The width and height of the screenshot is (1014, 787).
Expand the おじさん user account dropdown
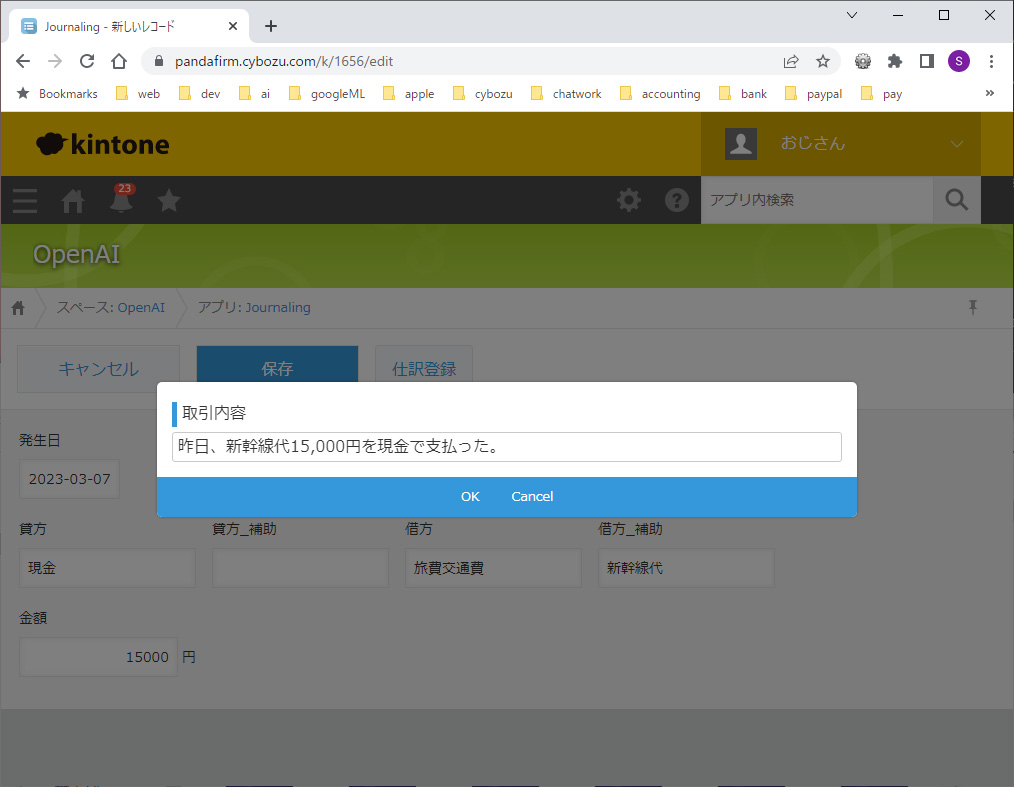(956, 144)
